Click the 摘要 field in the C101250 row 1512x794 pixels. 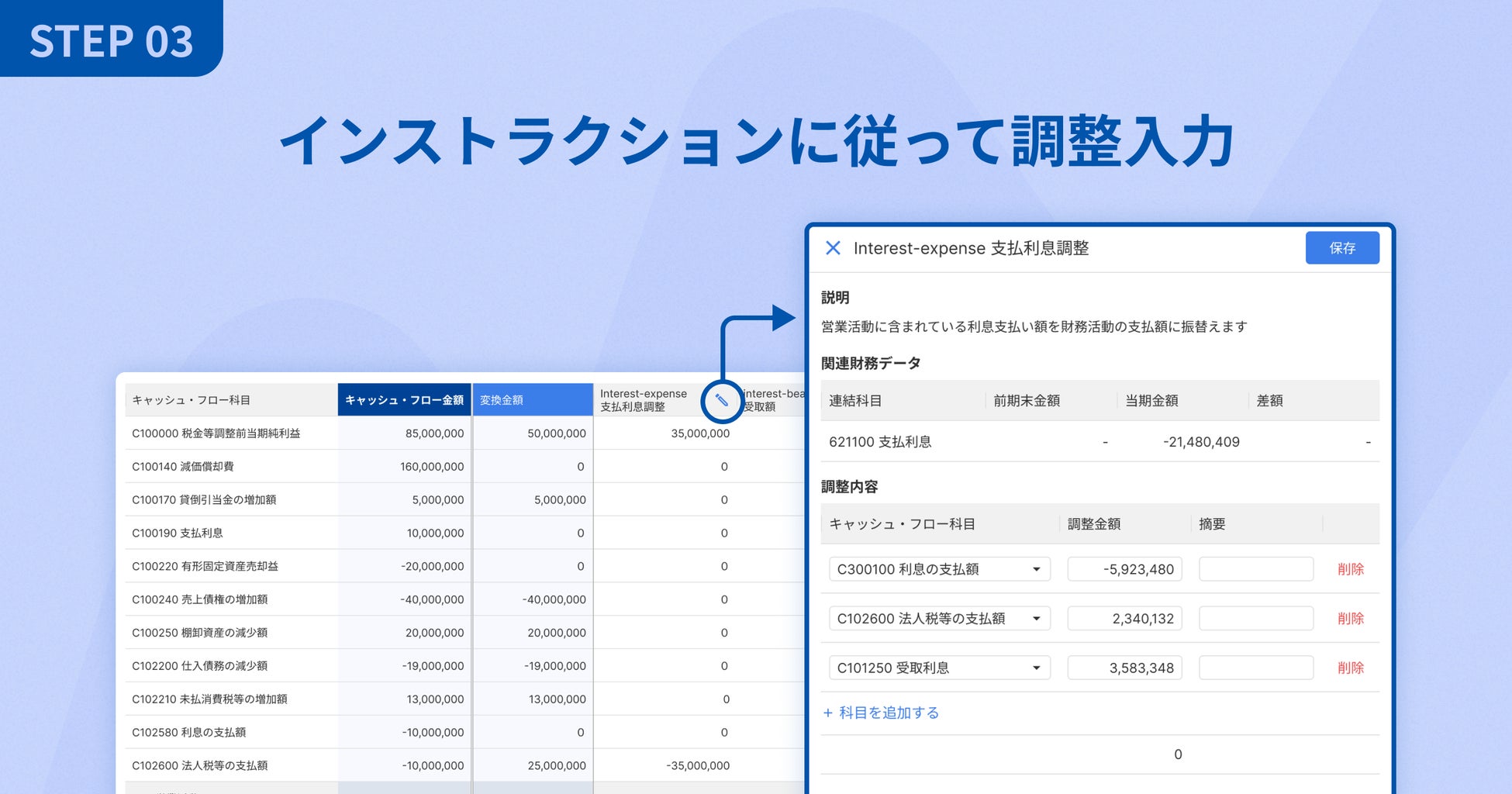(1256, 668)
